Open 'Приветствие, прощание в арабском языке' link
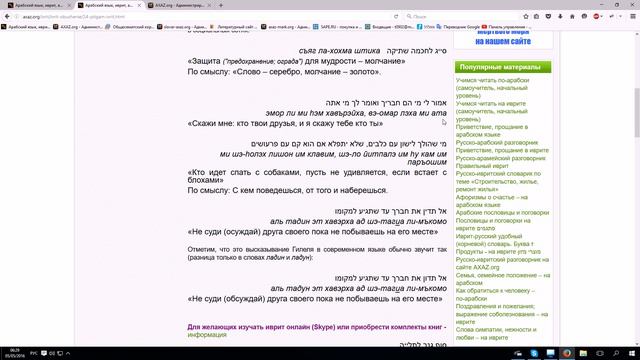 (x=491, y=131)
